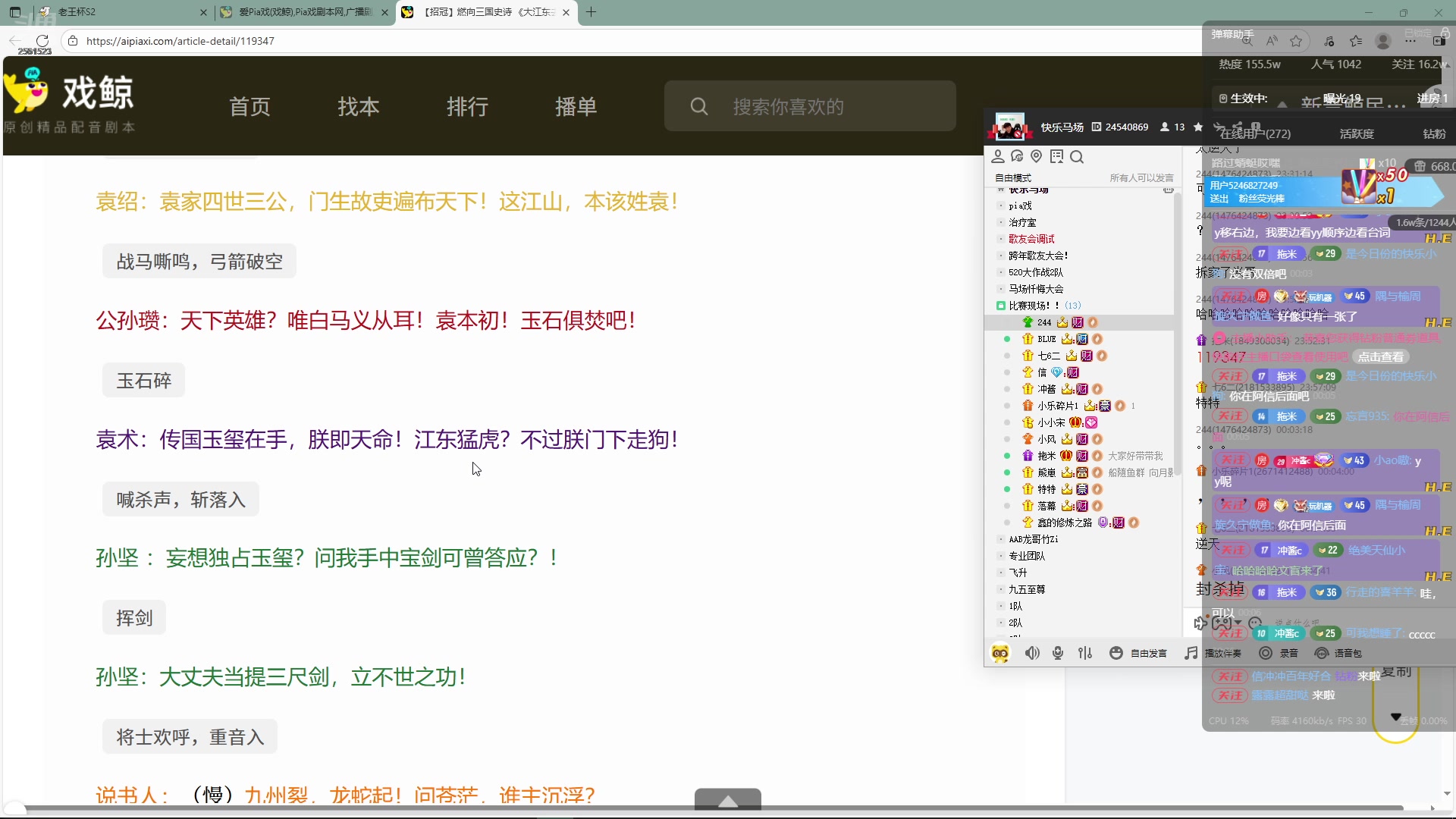Click the browser favorites star-list icon
This screenshot has height=819, width=1456.
click(x=1356, y=41)
